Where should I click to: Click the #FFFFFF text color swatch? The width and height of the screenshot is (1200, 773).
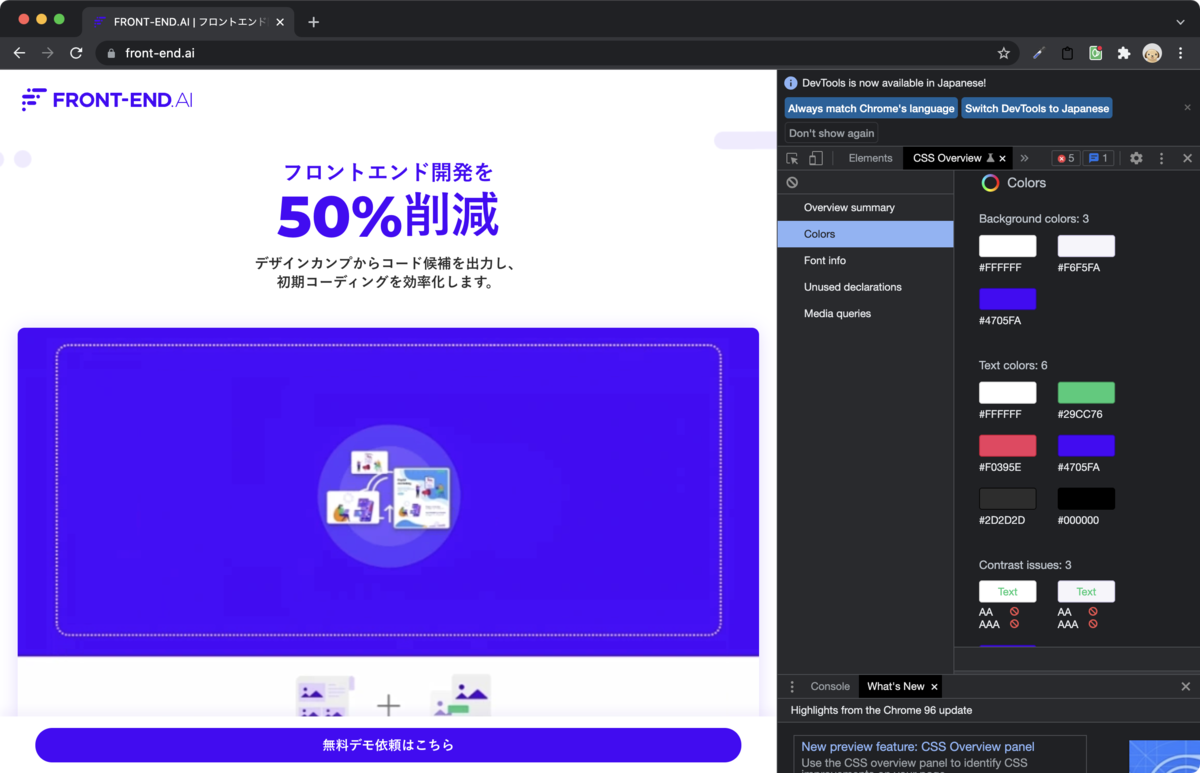pyautogui.click(x=1007, y=393)
